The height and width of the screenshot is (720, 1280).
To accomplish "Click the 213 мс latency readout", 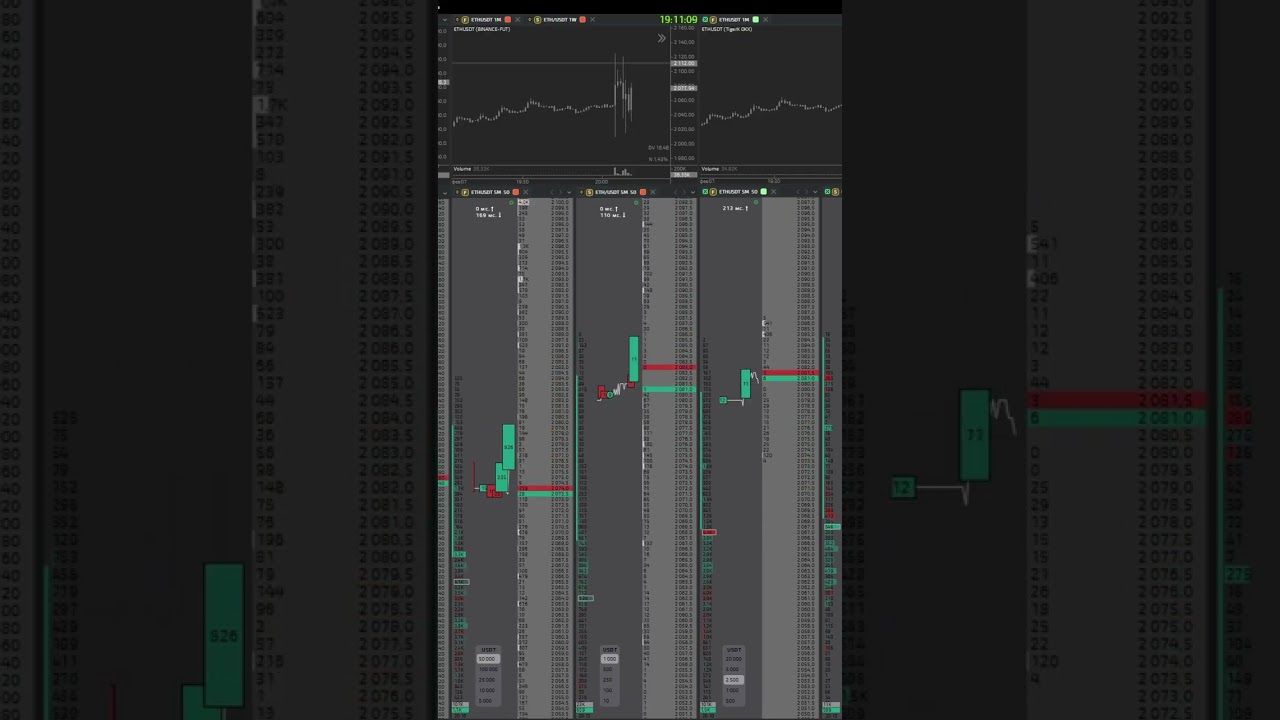I will coord(735,208).
